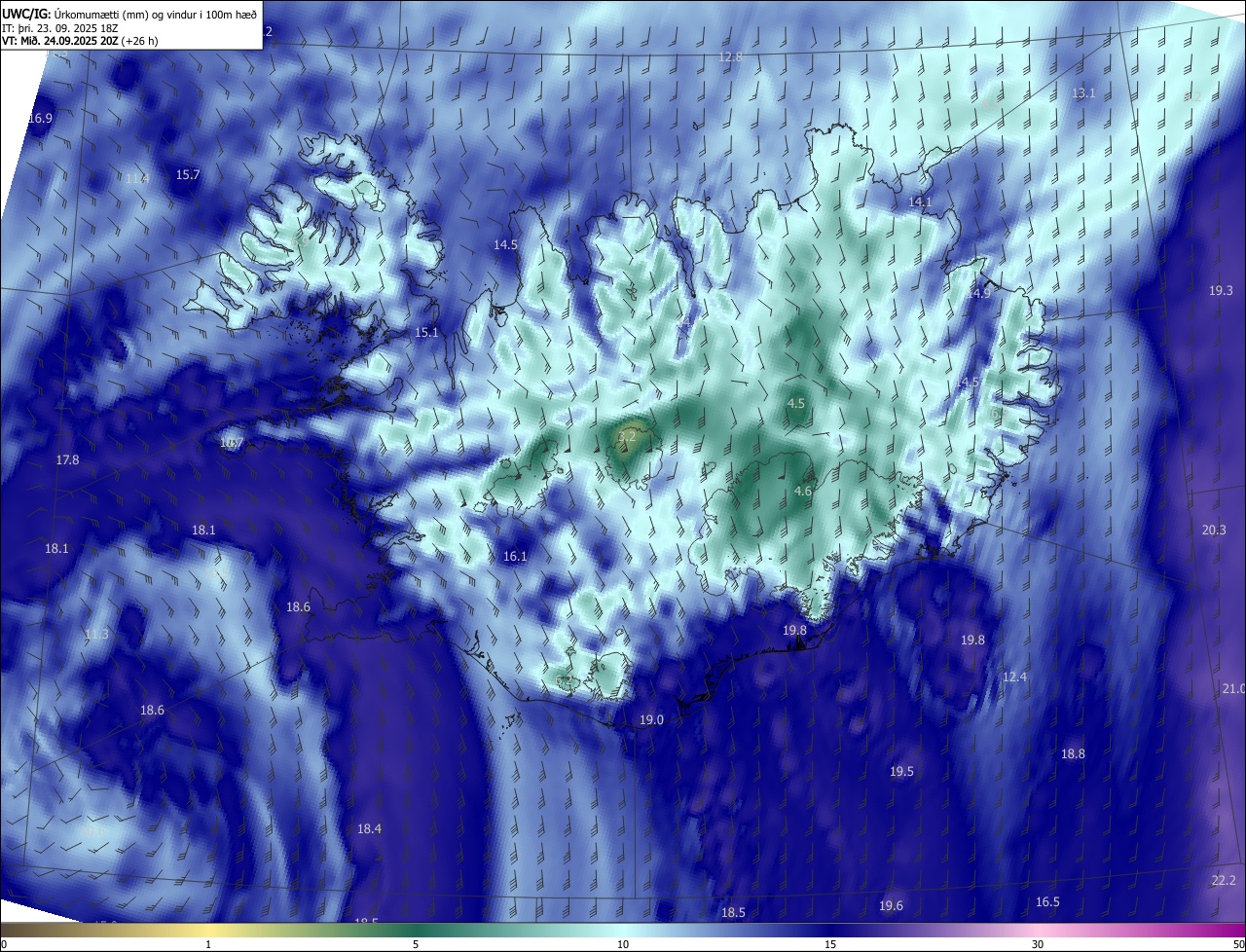This screenshot has width=1246, height=952.
Task: Click the 18.4 value label
Action: (x=369, y=828)
